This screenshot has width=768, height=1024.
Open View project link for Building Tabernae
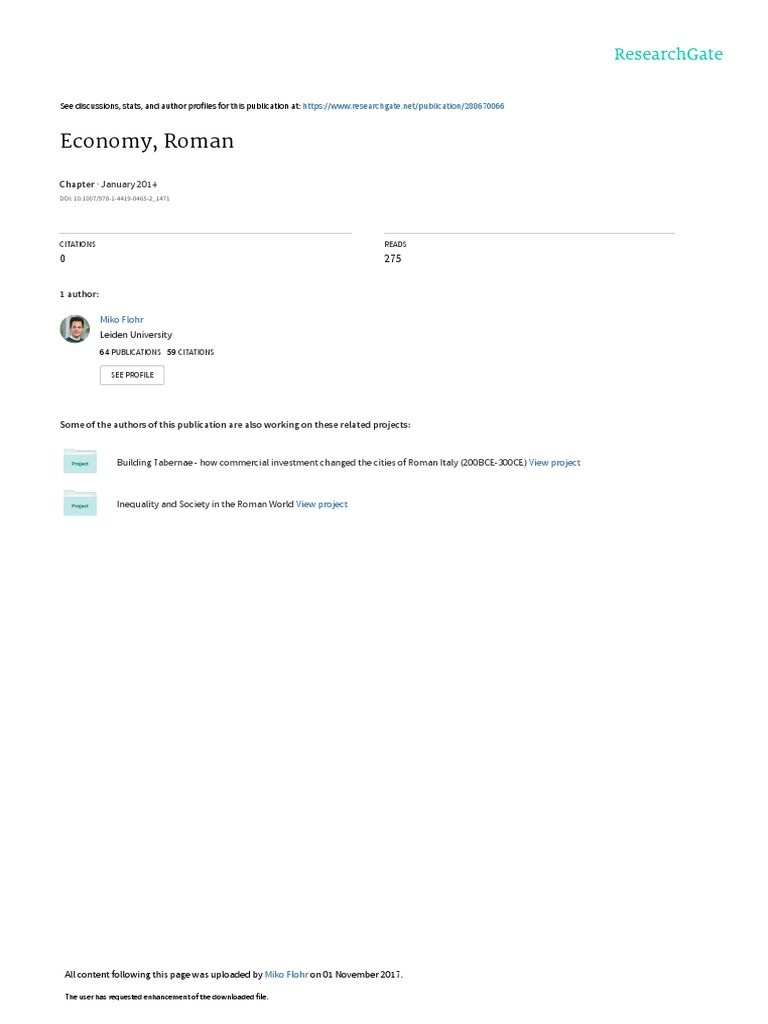point(554,462)
